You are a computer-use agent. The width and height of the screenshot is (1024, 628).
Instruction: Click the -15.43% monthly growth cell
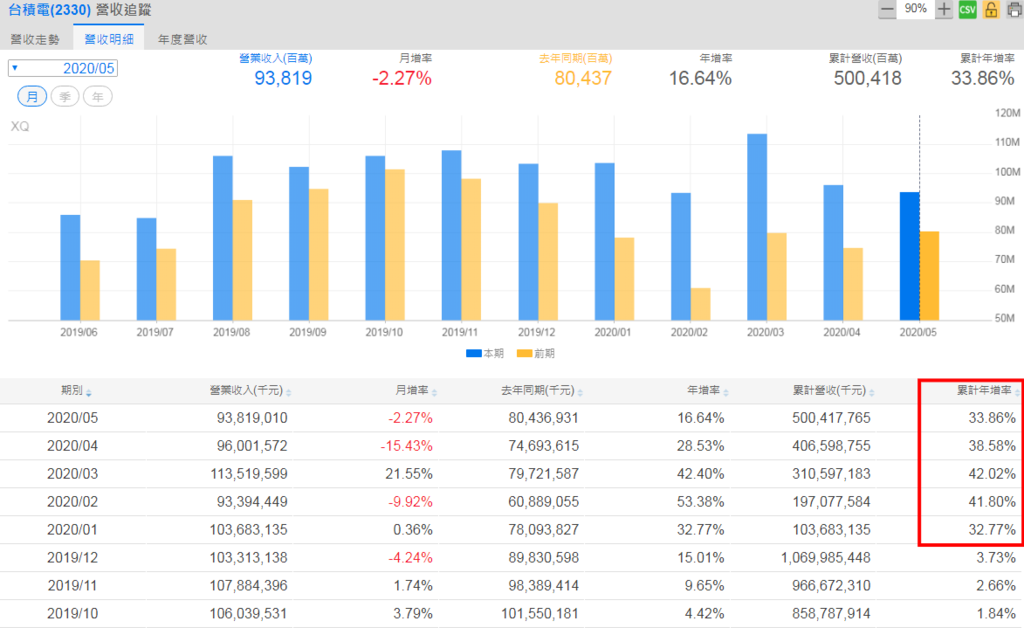[407, 446]
